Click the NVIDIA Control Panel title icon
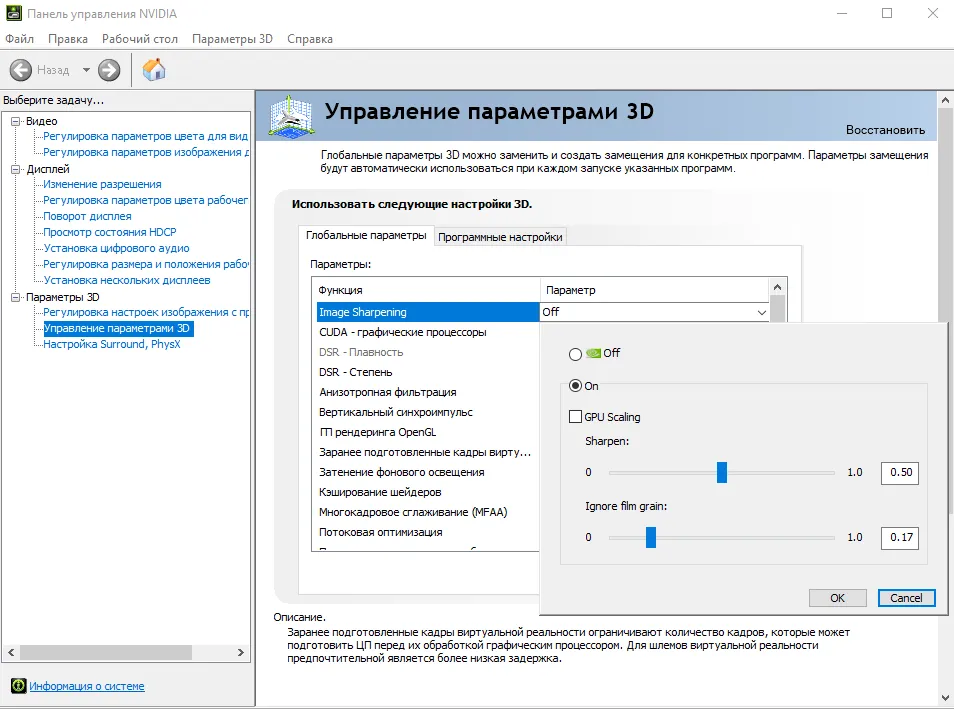This screenshot has width=954, height=709. [13, 13]
